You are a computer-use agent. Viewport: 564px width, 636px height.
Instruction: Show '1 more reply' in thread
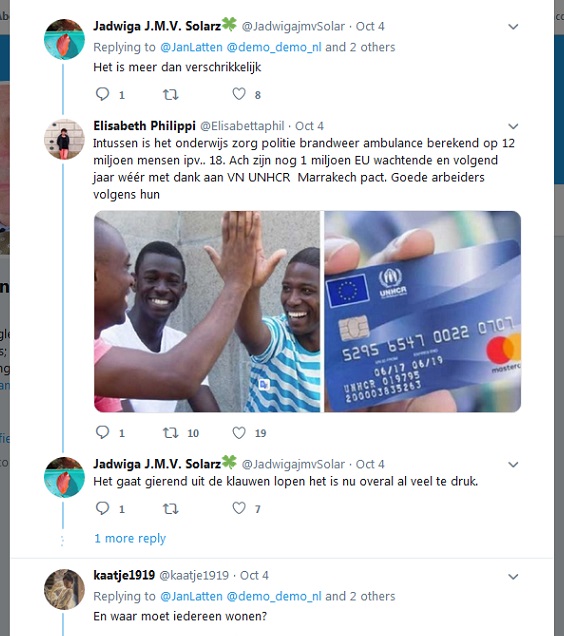coord(130,538)
